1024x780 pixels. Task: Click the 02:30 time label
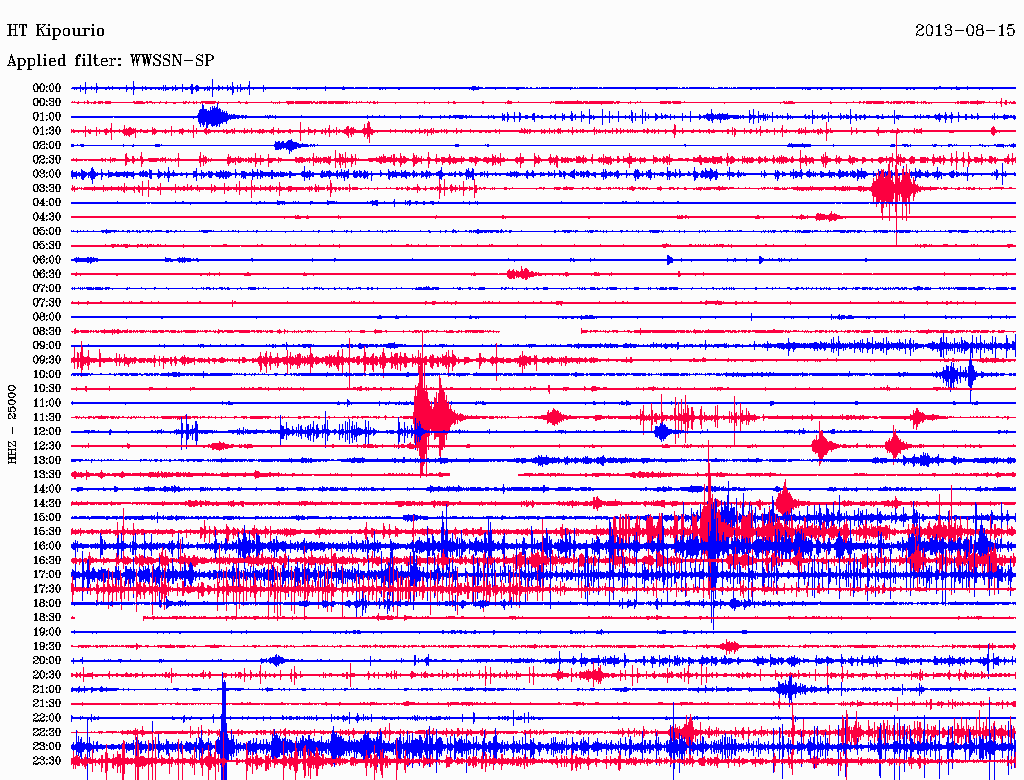coord(47,160)
